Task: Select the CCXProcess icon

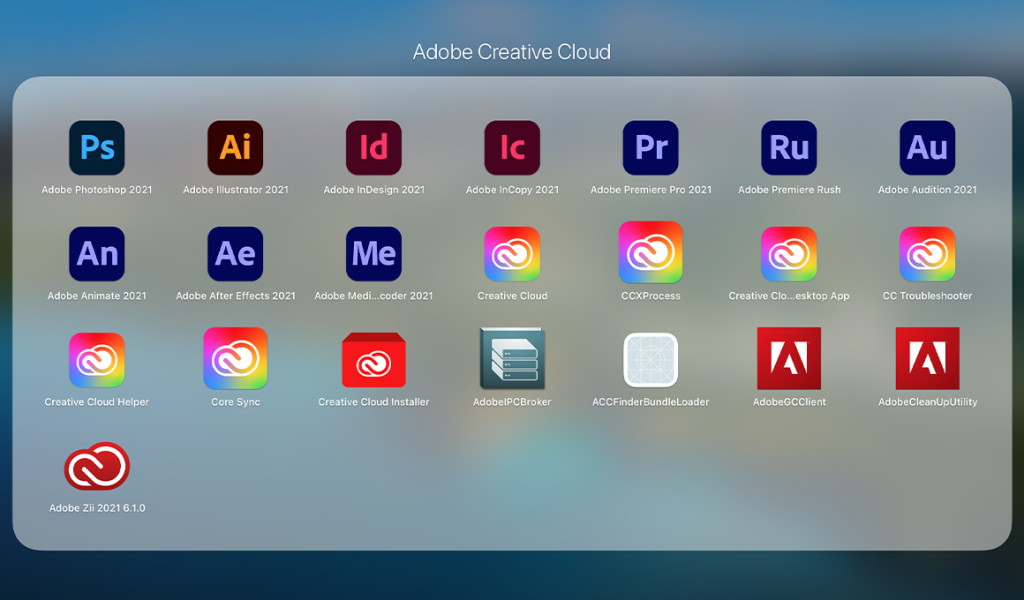Action: 650,252
